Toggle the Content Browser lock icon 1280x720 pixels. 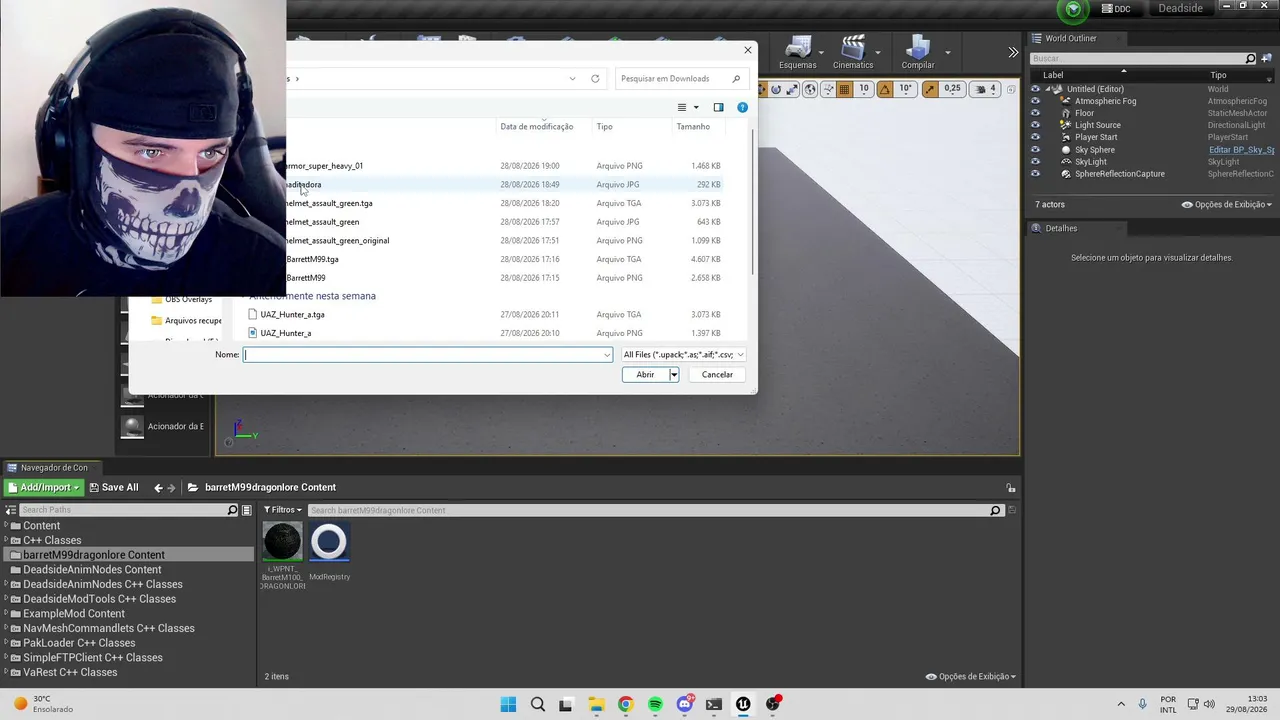click(x=1011, y=488)
